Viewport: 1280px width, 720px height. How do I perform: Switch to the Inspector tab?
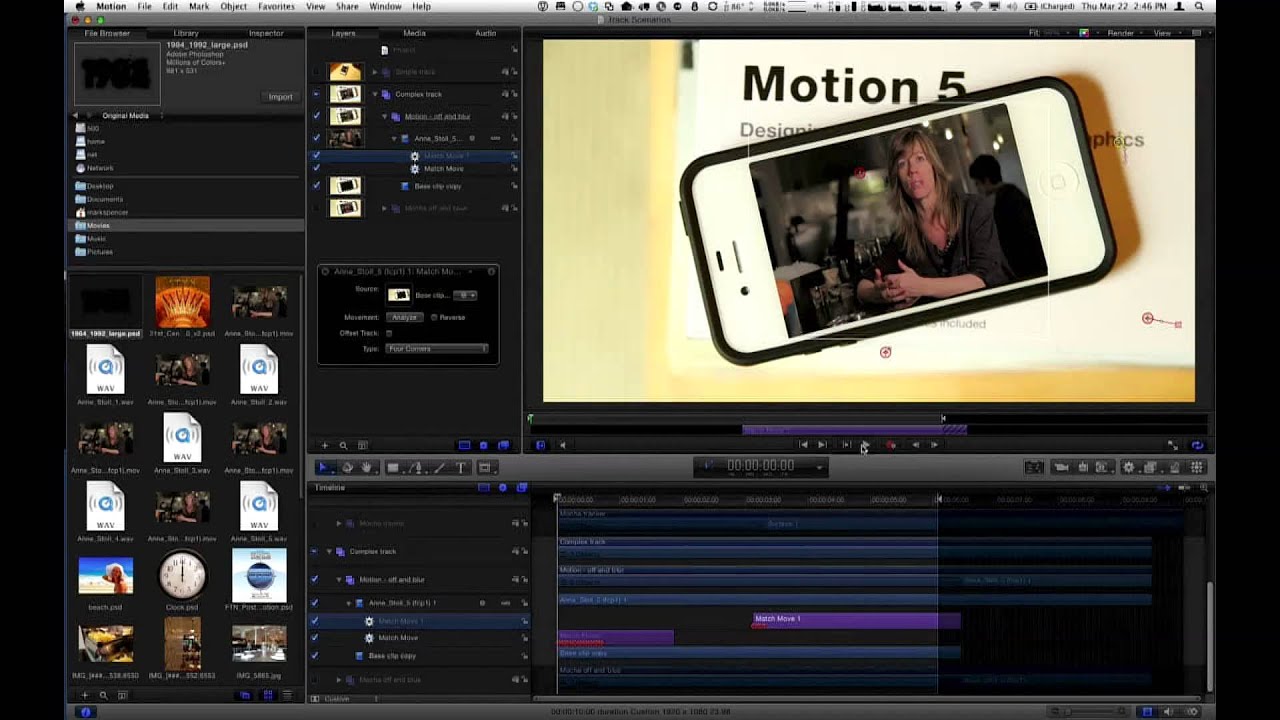(266, 33)
